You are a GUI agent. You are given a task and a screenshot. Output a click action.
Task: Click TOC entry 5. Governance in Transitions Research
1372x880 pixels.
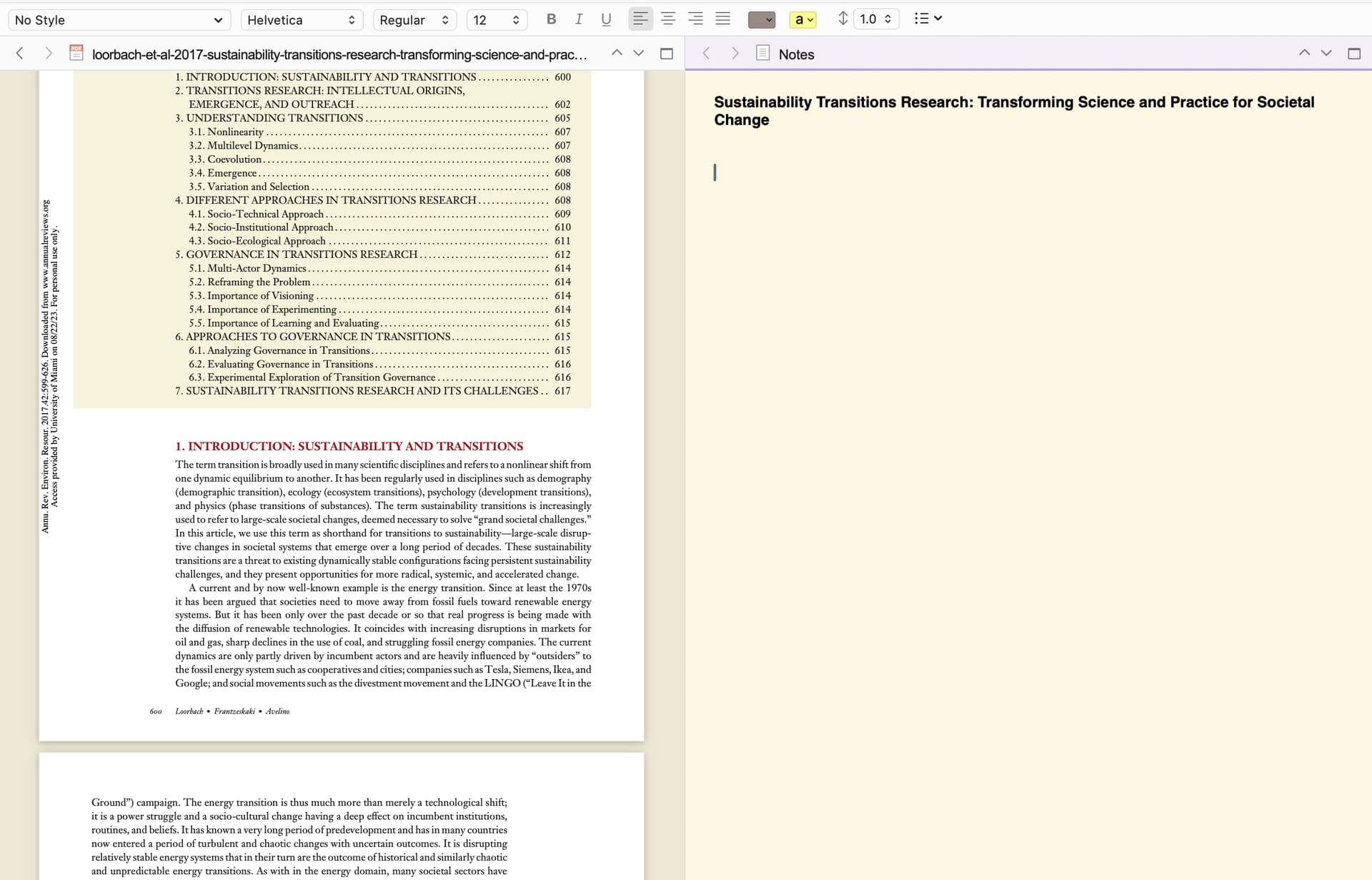(x=373, y=254)
